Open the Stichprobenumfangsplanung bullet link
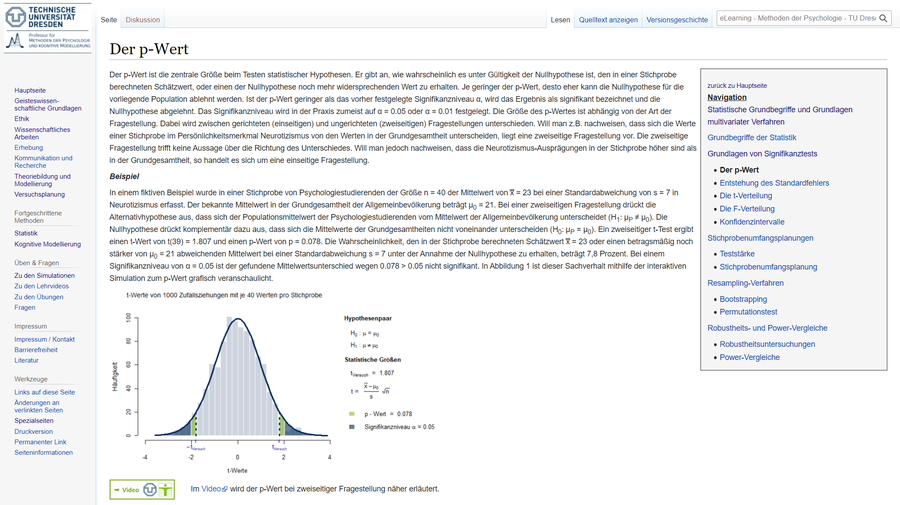This screenshot has width=900, height=505. point(768,267)
